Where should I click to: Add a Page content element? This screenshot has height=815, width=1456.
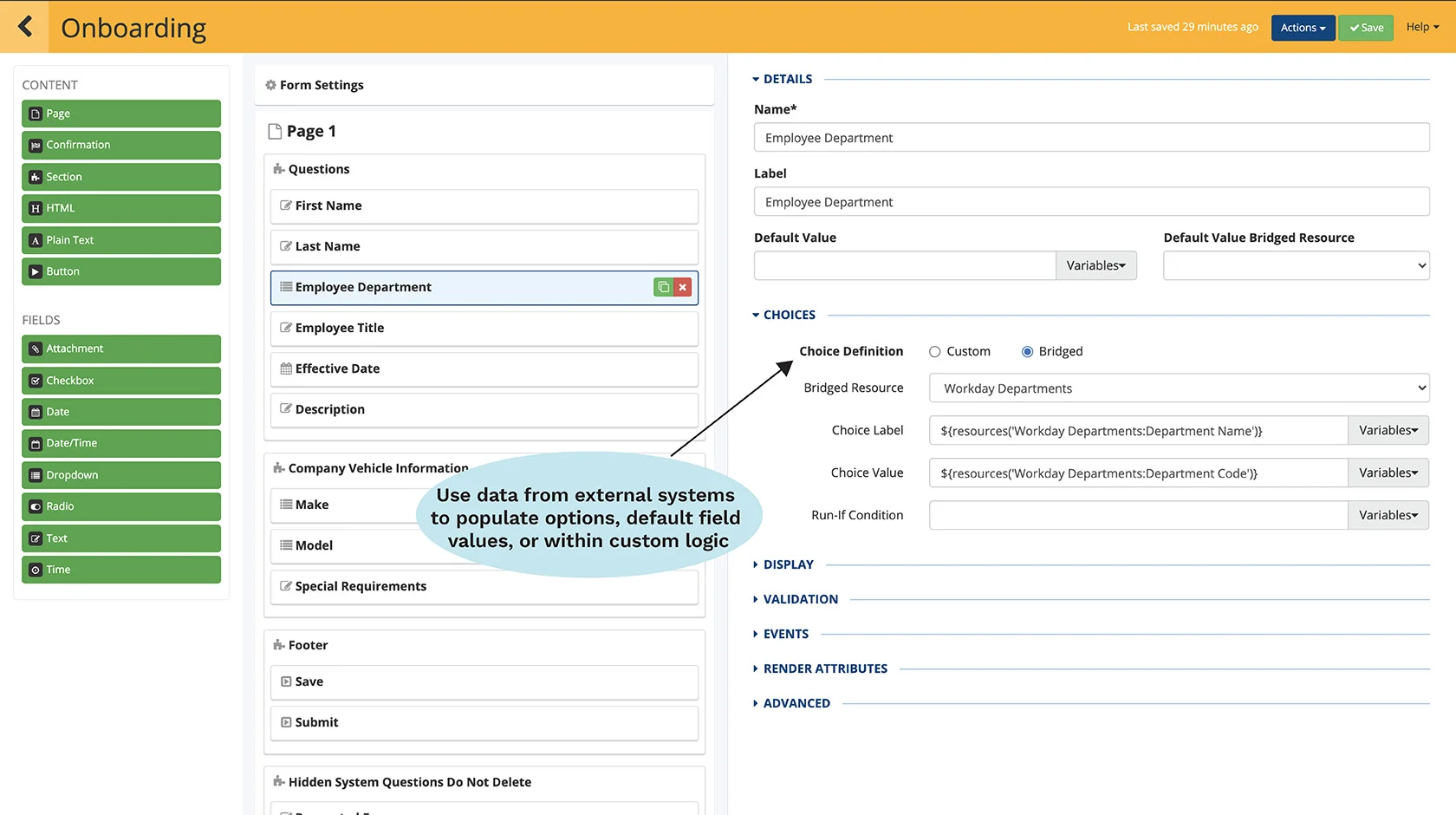pos(121,114)
